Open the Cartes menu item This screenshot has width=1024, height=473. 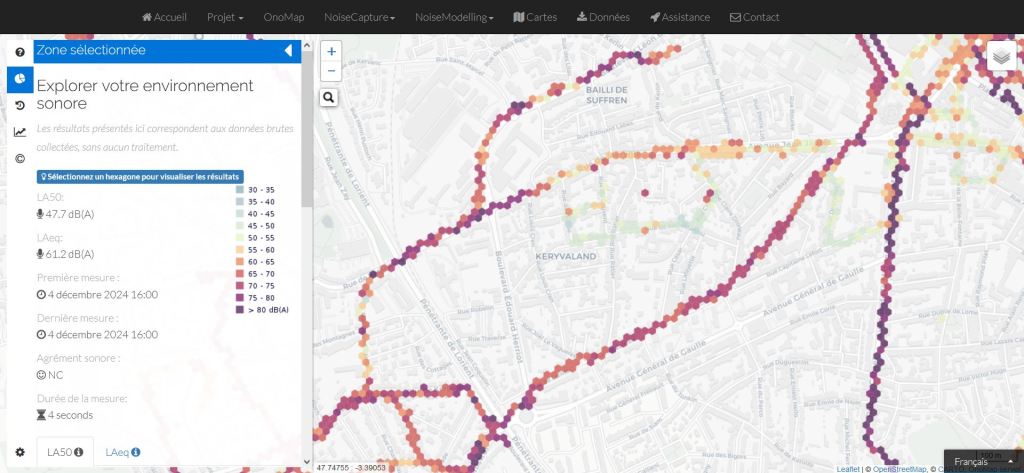535,17
